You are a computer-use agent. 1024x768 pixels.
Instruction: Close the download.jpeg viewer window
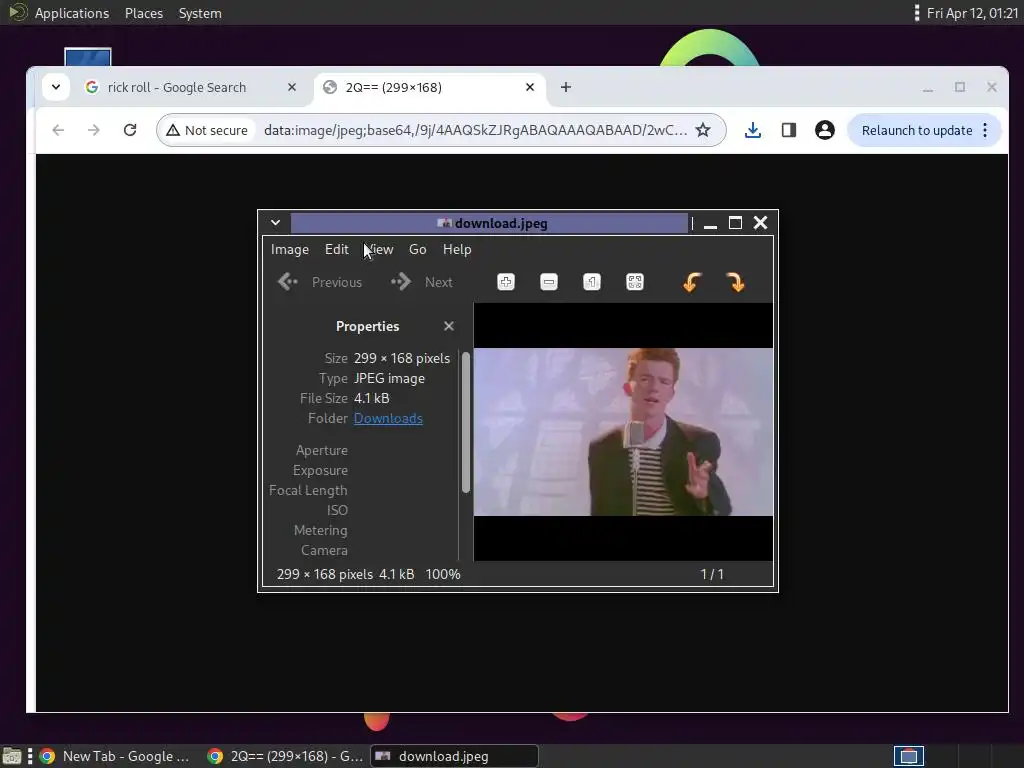(x=760, y=223)
